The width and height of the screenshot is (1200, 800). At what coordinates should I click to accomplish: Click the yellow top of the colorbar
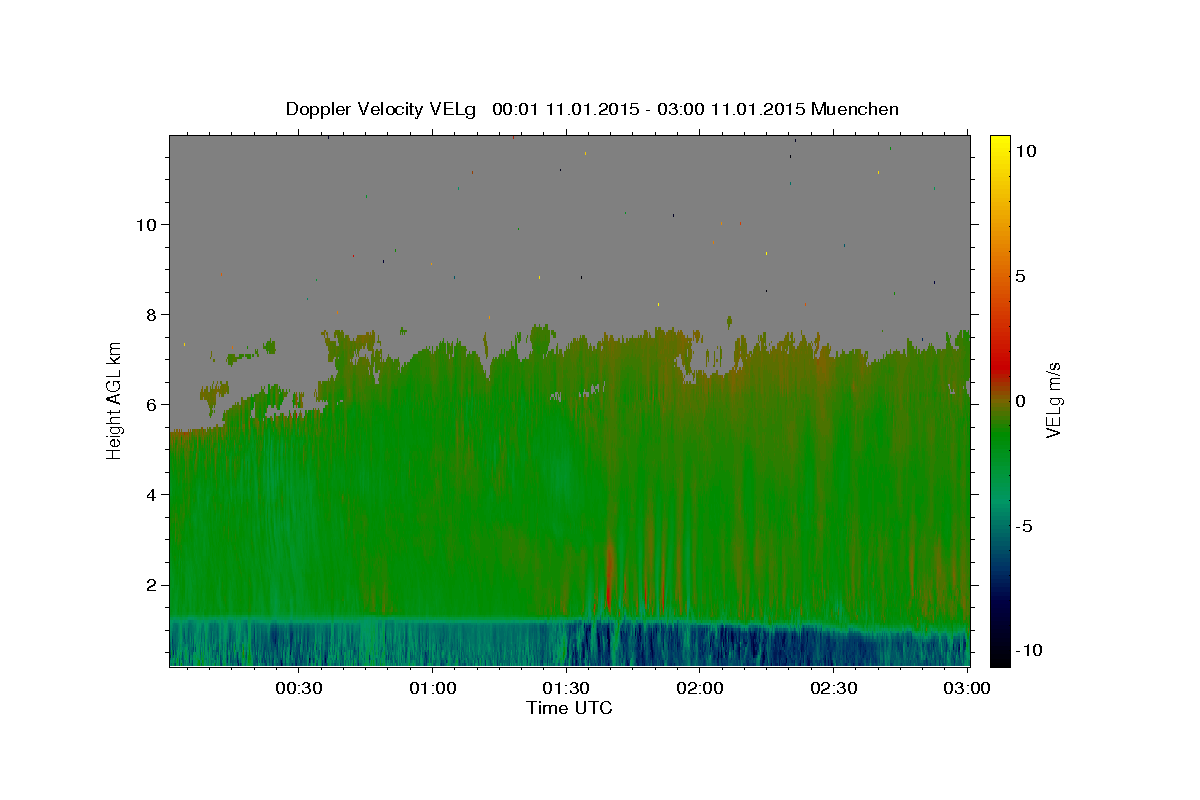1000,145
